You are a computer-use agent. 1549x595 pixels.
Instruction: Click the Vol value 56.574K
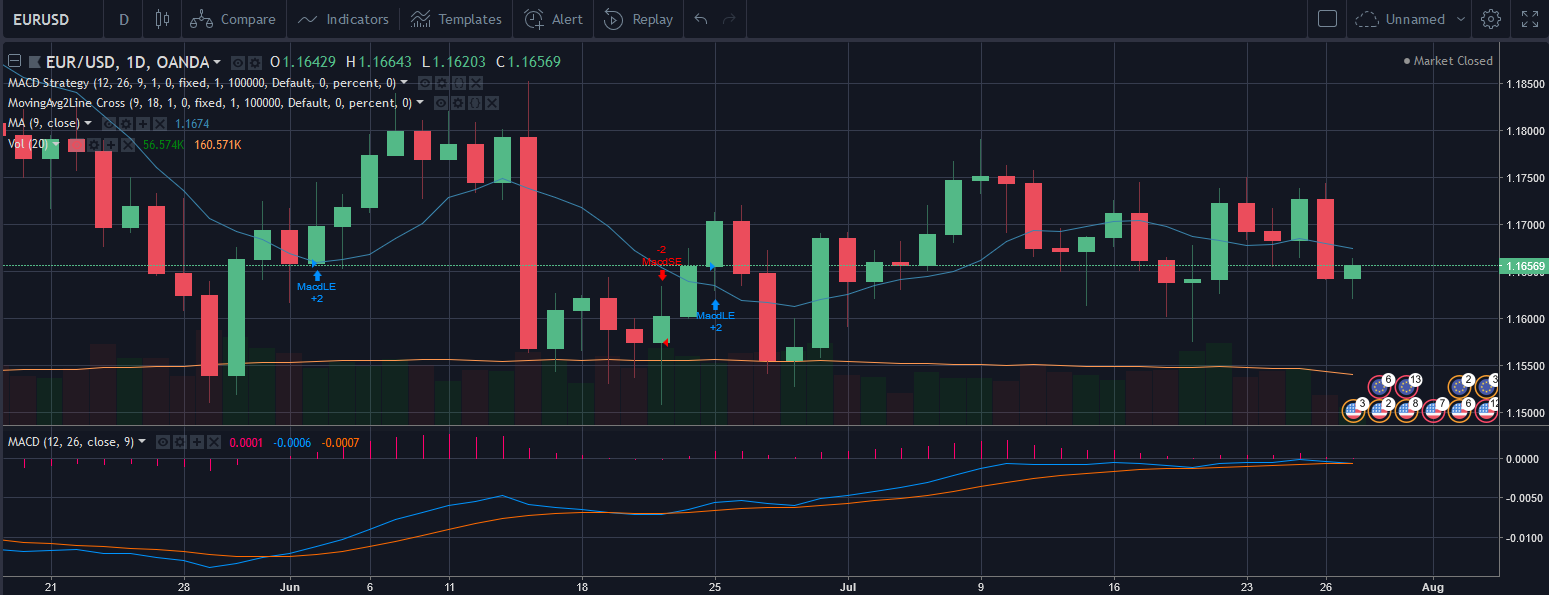pyautogui.click(x=163, y=145)
